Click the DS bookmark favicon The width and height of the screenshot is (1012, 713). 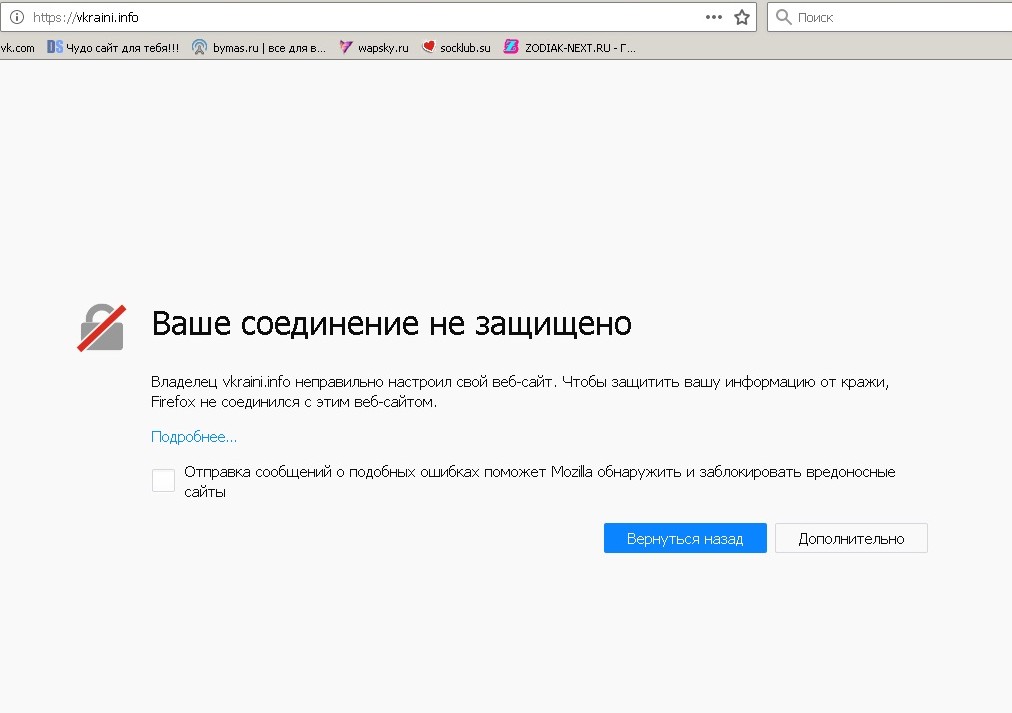pos(54,47)
